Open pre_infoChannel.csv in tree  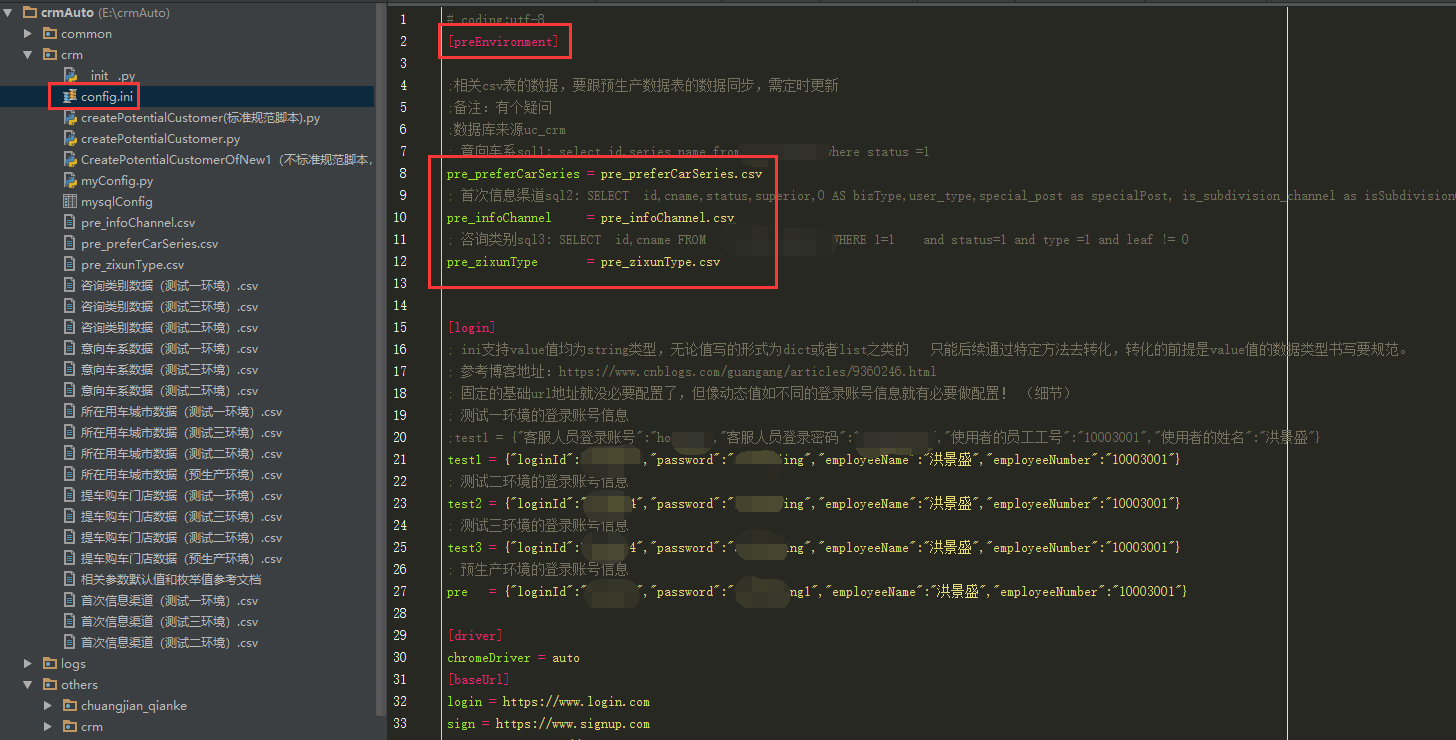[138, 223]
